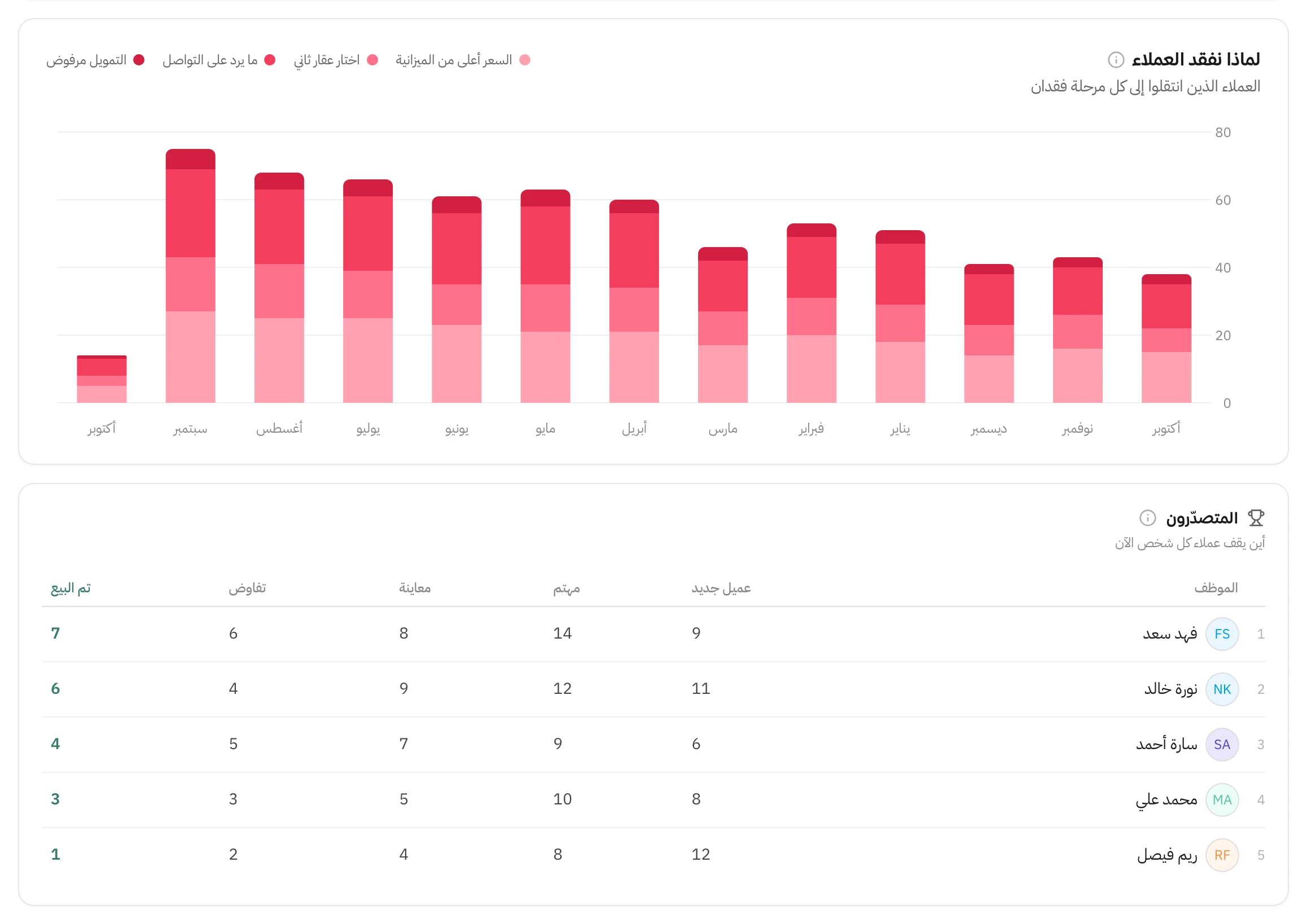
Task: Click the معاينة column header
Action: click(x=414, y=588)
